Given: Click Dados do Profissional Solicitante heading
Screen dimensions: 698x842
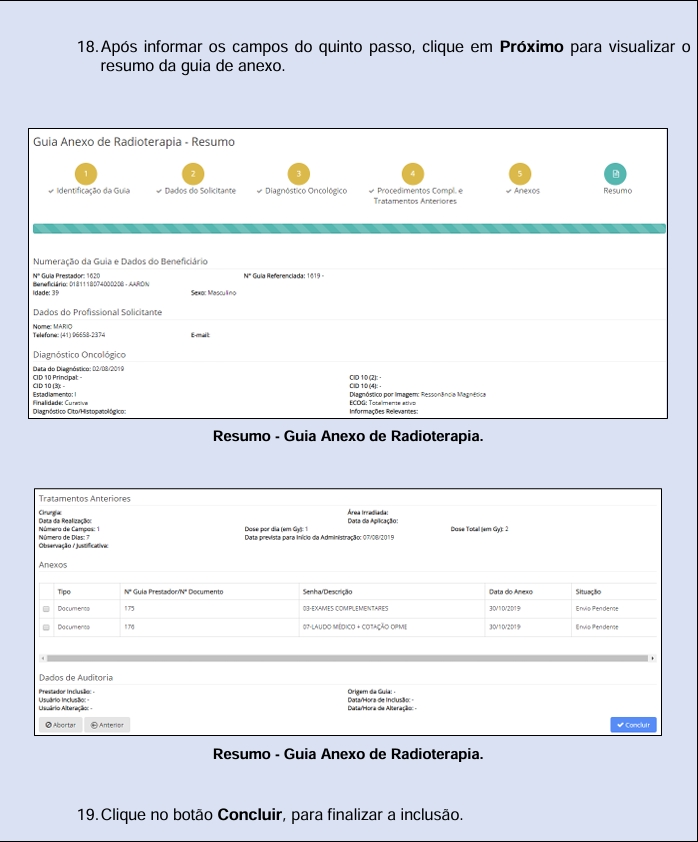Looking at the screenshot, I should point(97,312).
